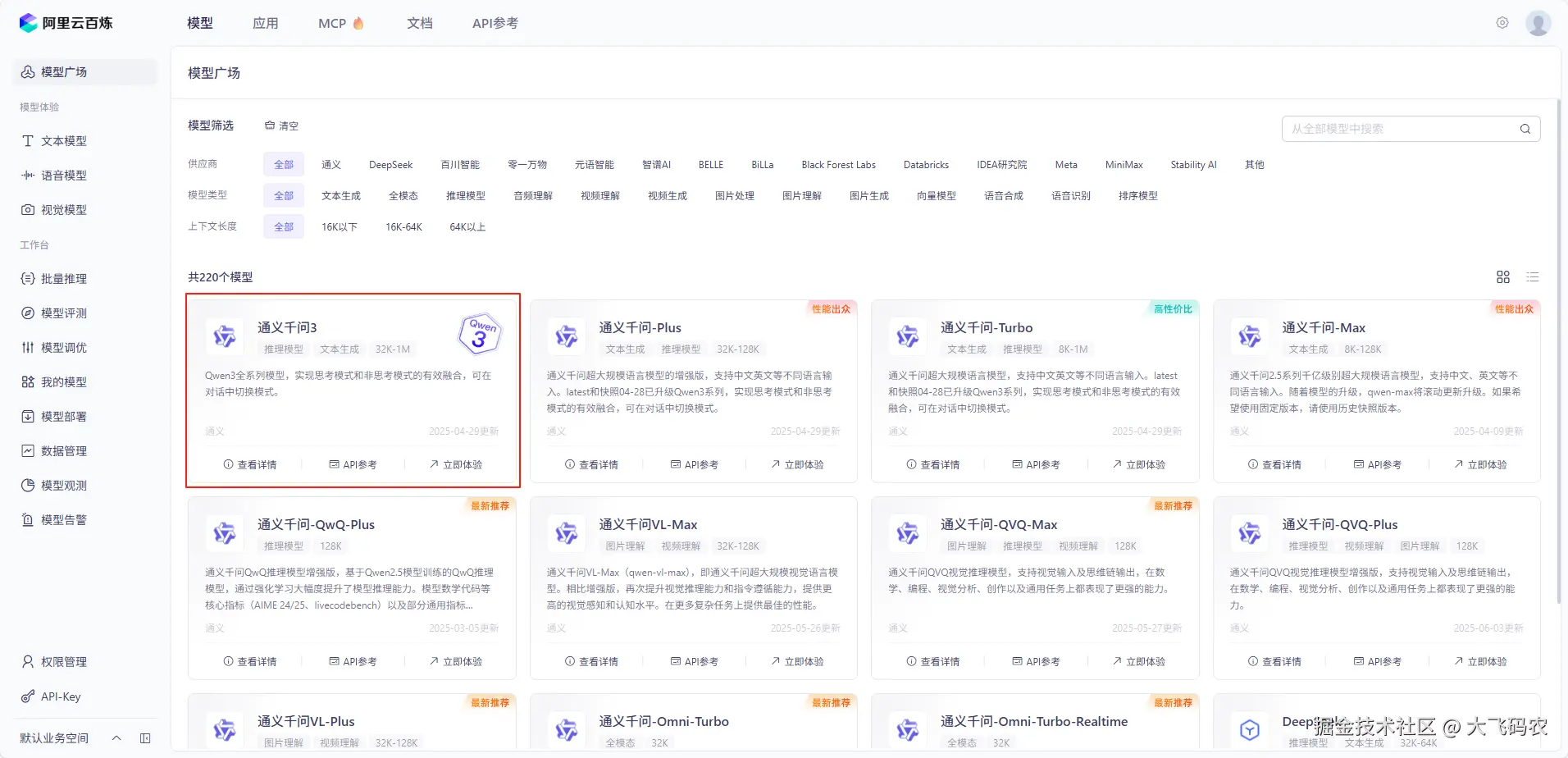1568x758 pixels.
Task: Select 模型广场 in the left sidebar
Action: [85, 72]
